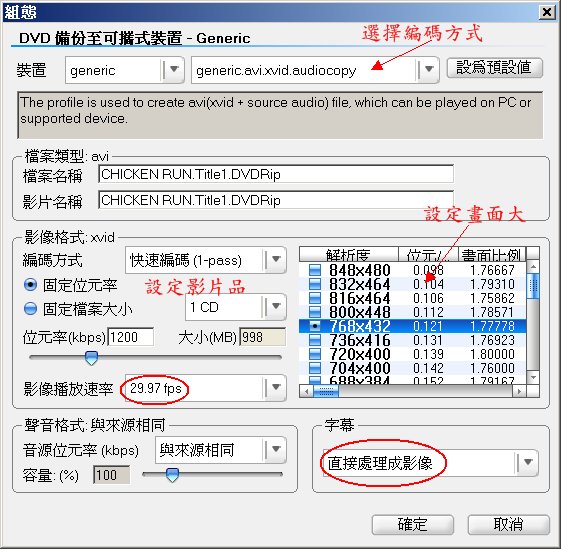Image resolution: width=561 pixels, height=549 pixels.
Task: Click the 設為預設值 button
Action: (494, 68)
